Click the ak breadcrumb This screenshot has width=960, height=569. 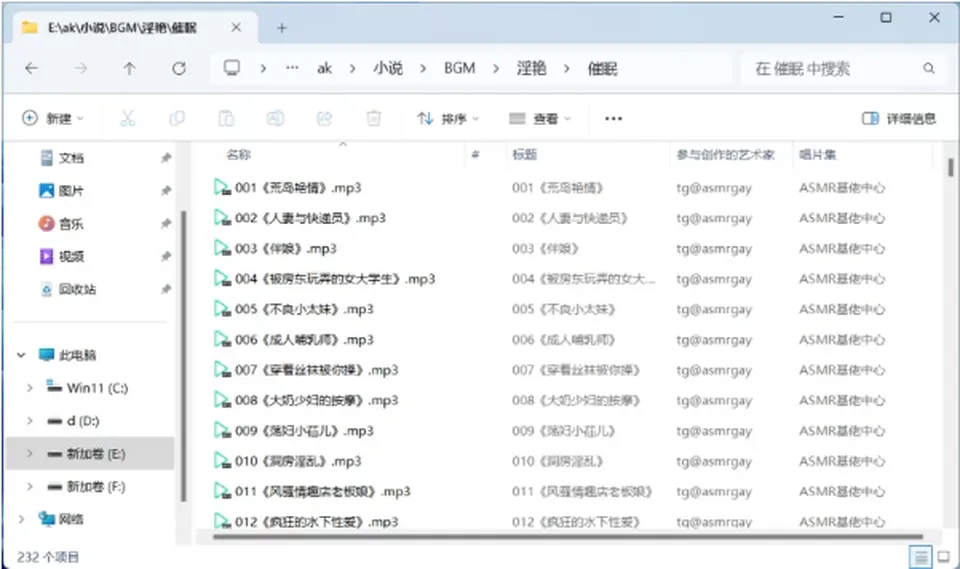click(324, 69)
